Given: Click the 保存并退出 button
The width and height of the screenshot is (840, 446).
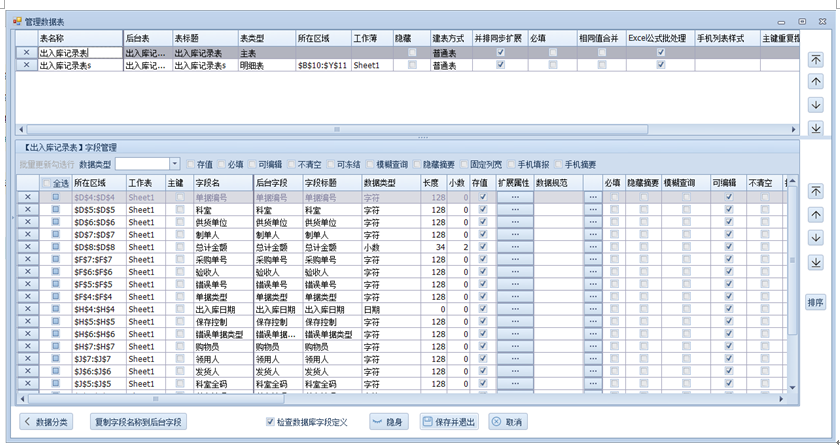Looking at the screenshot, I should point(449,422).
